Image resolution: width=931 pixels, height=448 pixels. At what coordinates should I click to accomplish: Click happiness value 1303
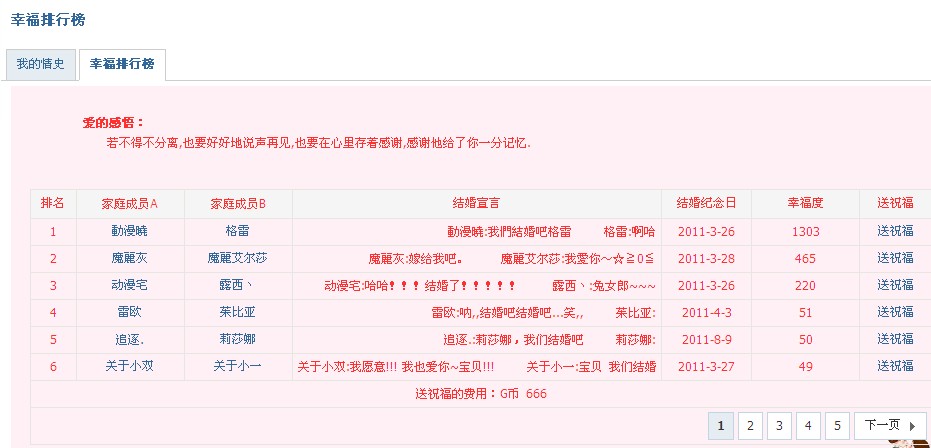[x=805, y=231]
